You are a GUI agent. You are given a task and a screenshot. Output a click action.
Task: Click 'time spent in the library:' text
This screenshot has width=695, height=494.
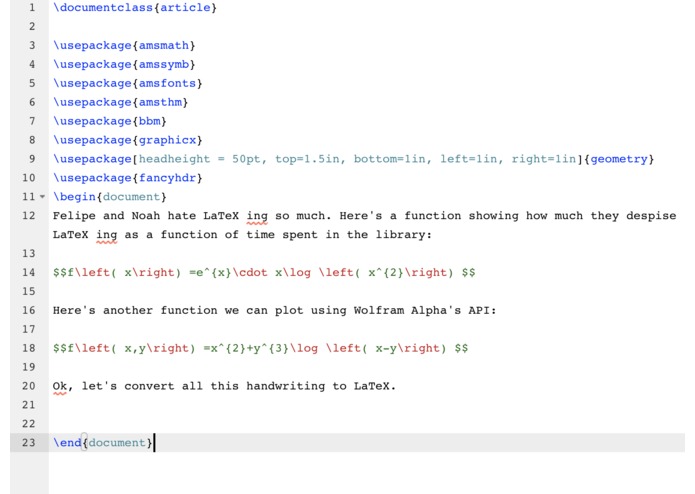pos(339,235)
